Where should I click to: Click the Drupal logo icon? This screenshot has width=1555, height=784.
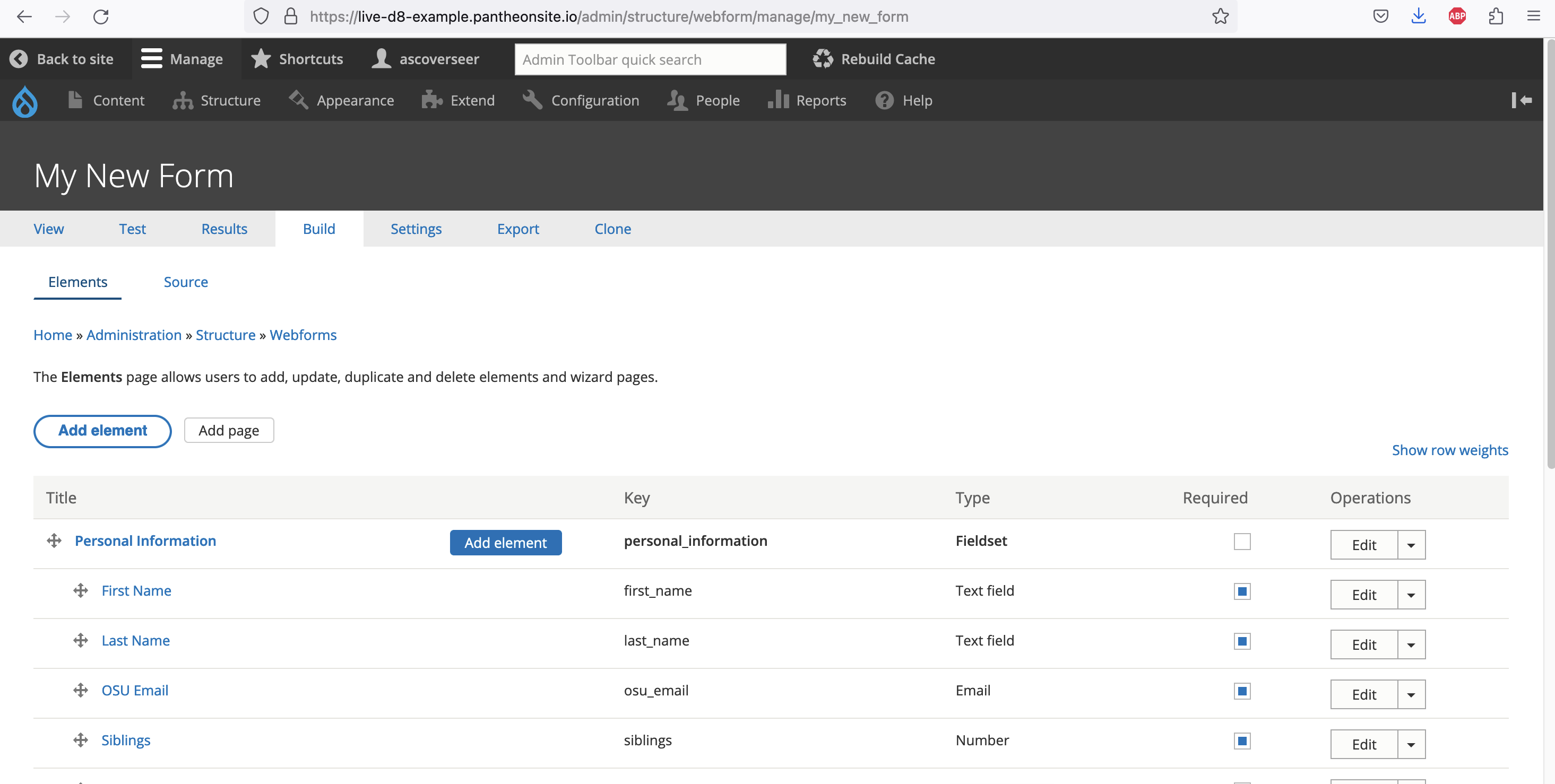pos(24,101)
